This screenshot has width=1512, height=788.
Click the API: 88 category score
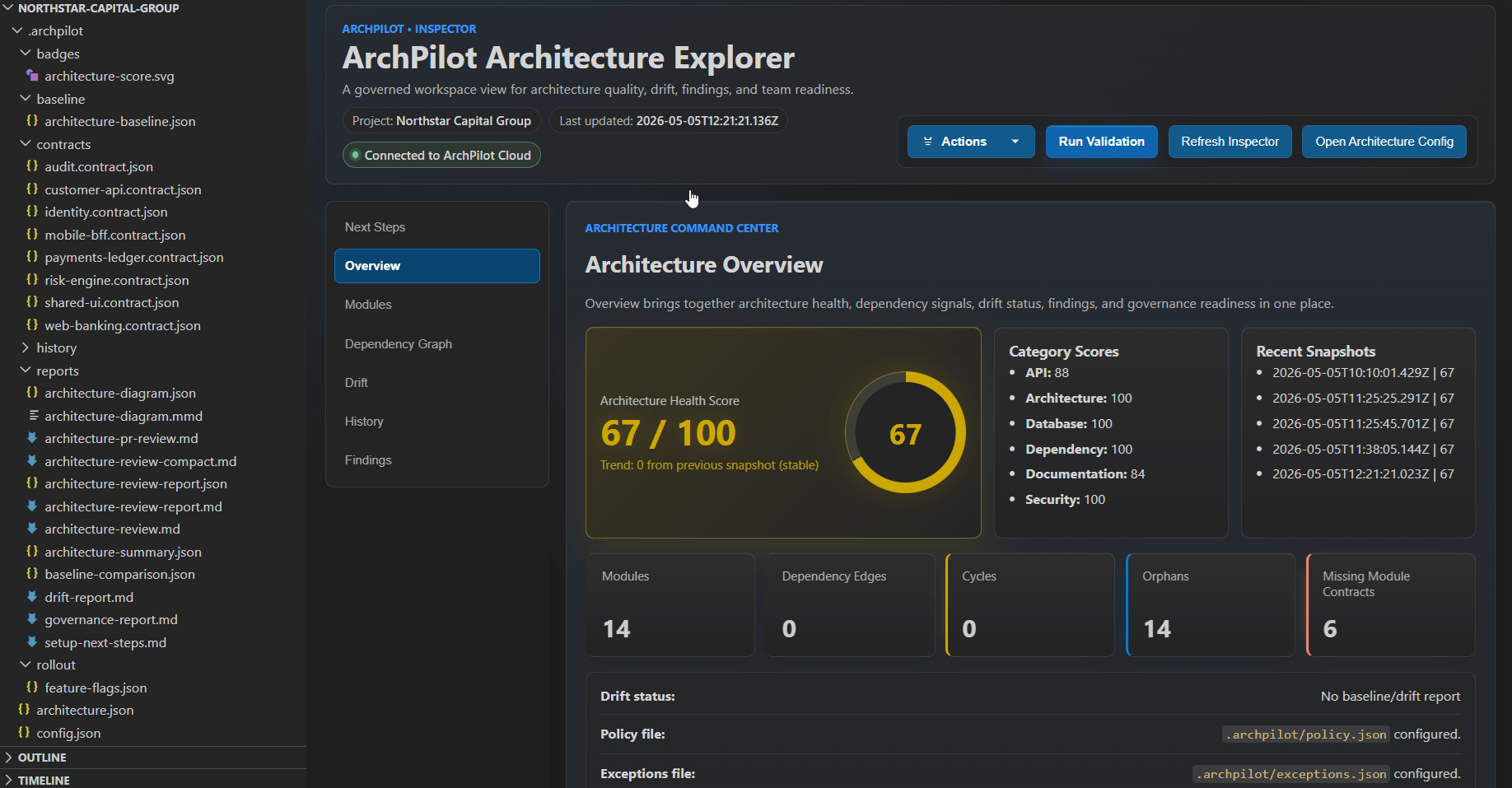1047,373
